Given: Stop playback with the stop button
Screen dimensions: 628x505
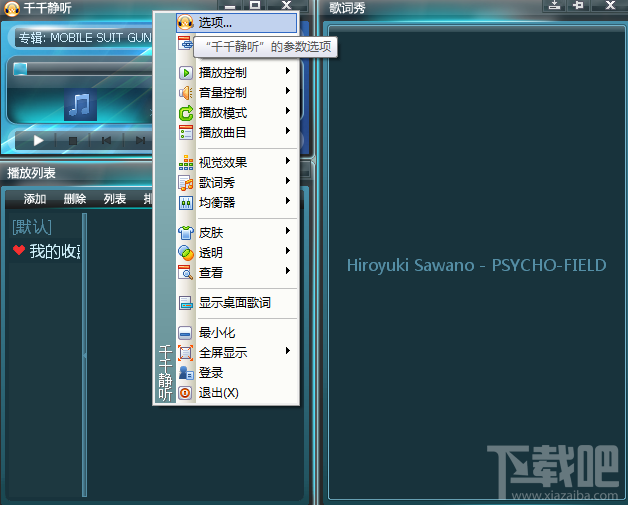Looking at the screenshot, I should coord(72,141).
